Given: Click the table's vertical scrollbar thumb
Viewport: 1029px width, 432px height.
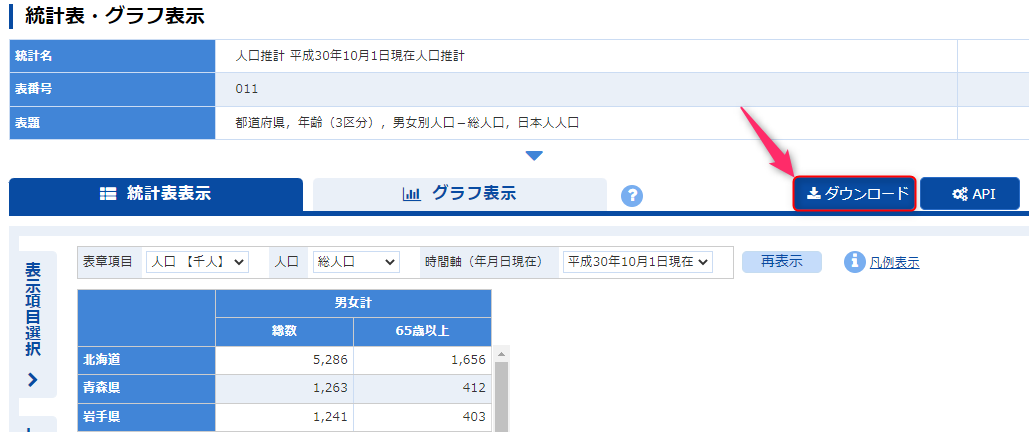Looking at the screenshot, I should coord(501,396).
